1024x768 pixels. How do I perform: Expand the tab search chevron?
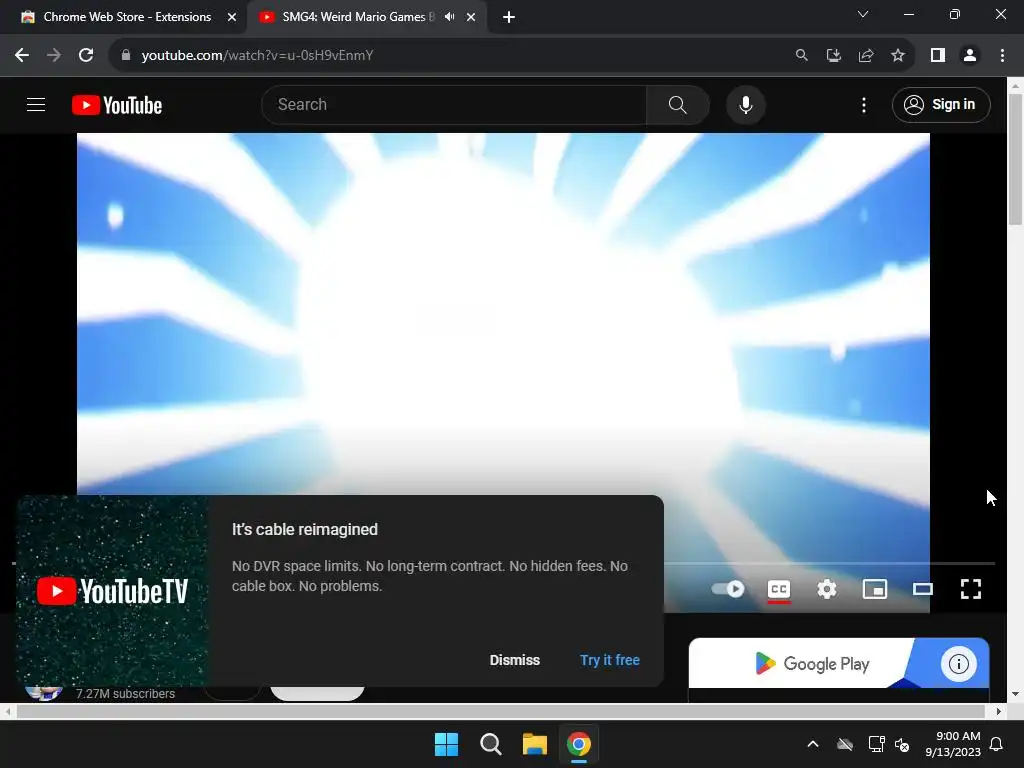point(863,14)
